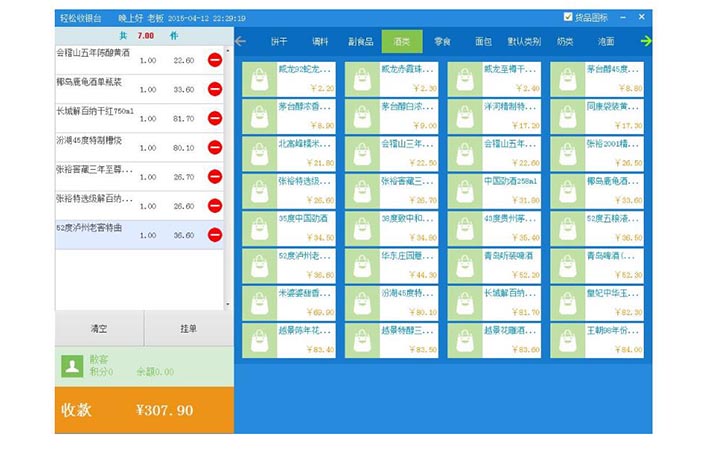Click 清空 to clear the cart
709x473 pixels.
click(x=99, y=329)
